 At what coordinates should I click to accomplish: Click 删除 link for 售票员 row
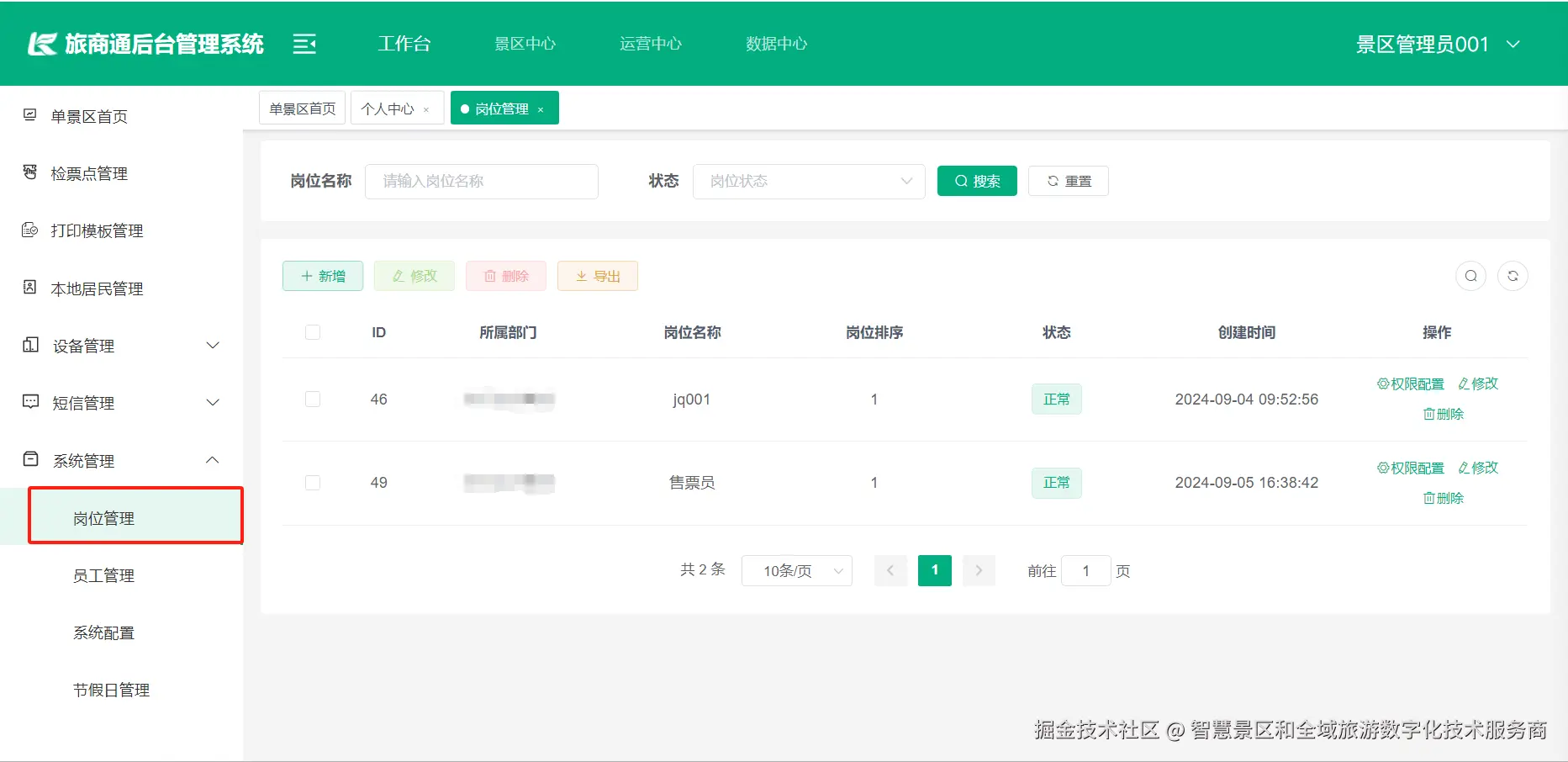[1444, 498]
